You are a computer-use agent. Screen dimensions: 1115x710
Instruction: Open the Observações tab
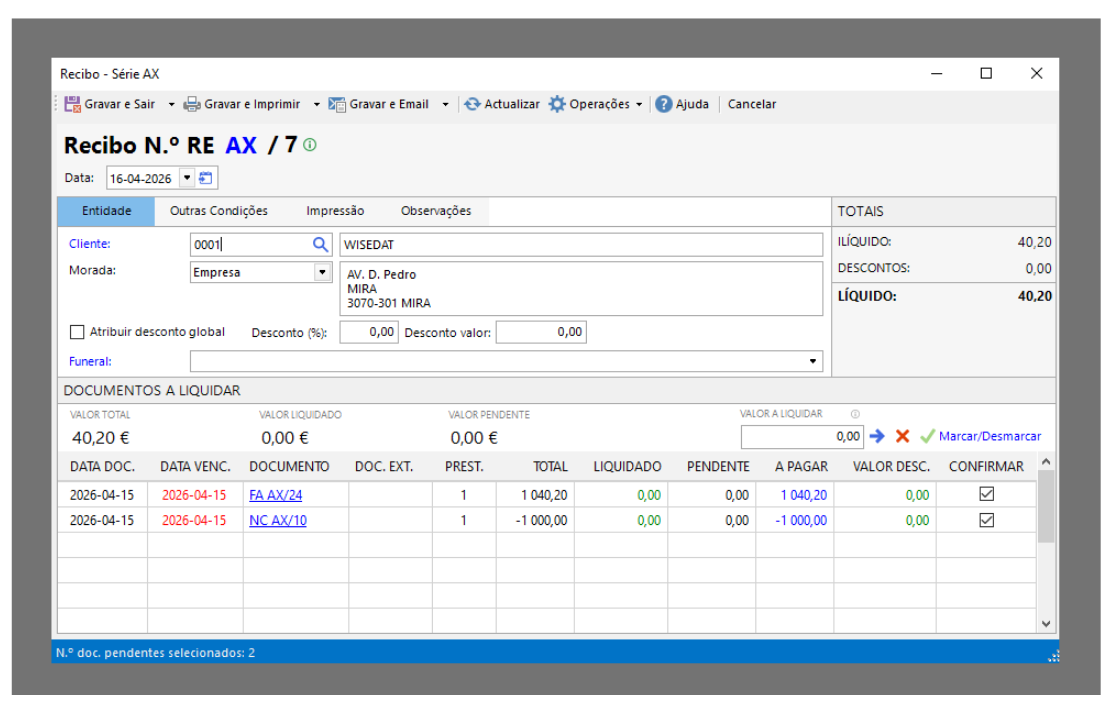(435, 211)
